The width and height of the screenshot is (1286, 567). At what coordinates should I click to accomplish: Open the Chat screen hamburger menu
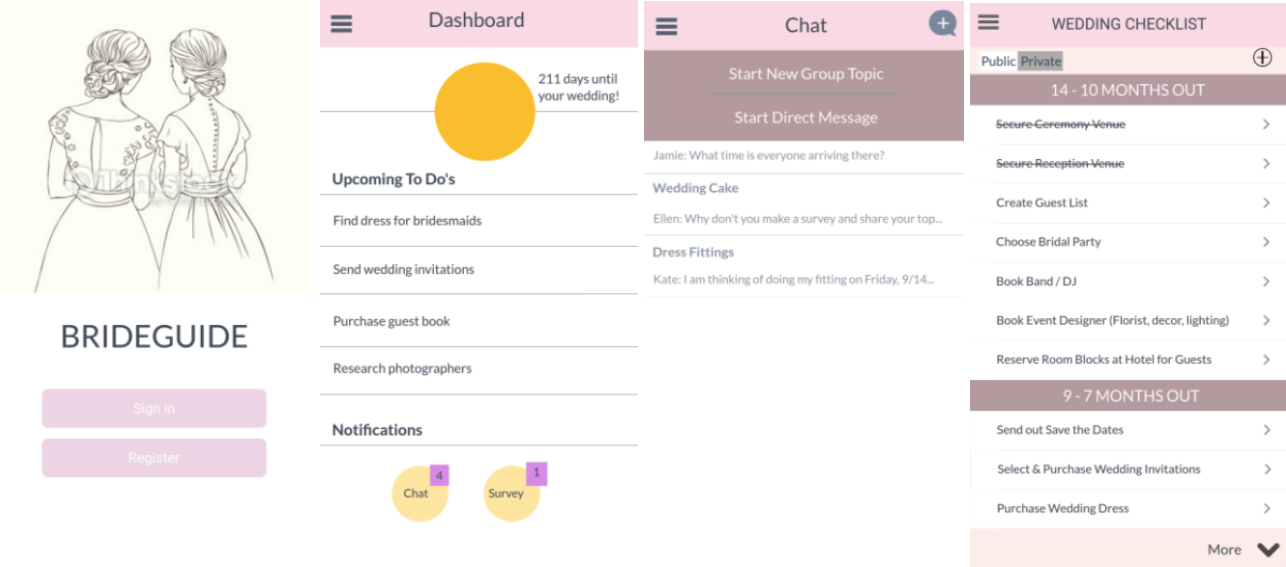[666, 27]
